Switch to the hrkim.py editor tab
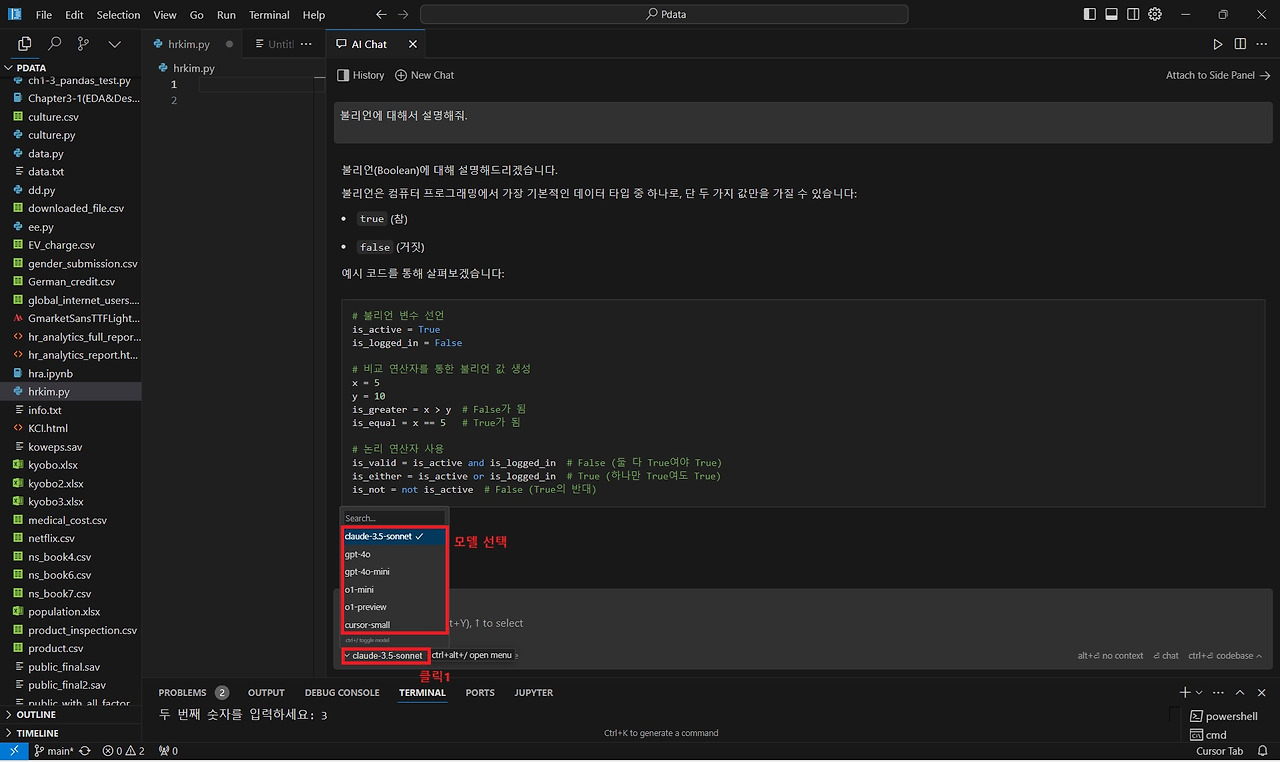The image size is (1280, 762). pyautogui.click(x=190, y=44)
